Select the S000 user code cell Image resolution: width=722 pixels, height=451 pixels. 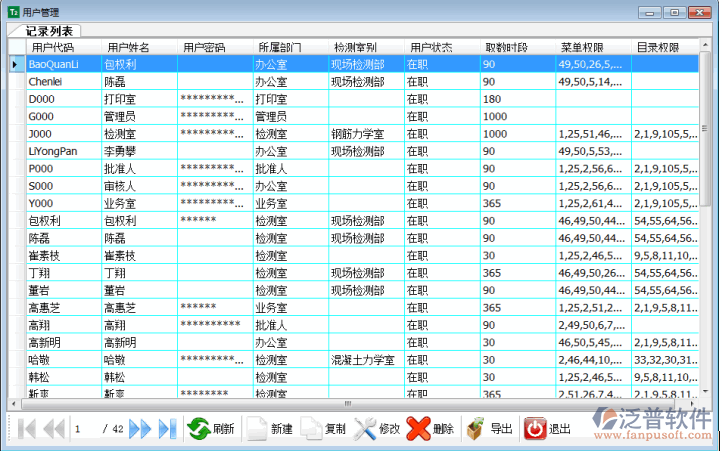coord(64,186)
